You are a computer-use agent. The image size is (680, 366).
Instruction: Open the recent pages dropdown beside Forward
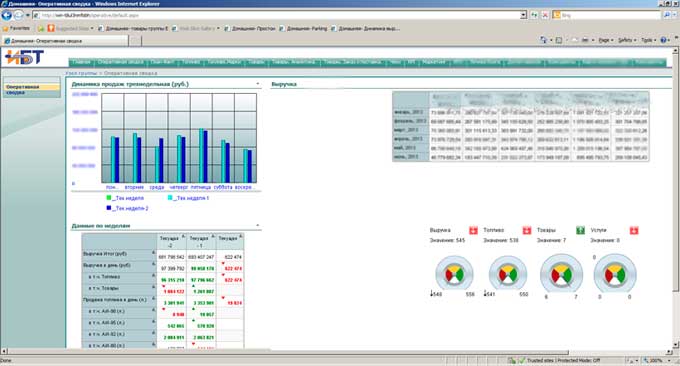[28, 15]
